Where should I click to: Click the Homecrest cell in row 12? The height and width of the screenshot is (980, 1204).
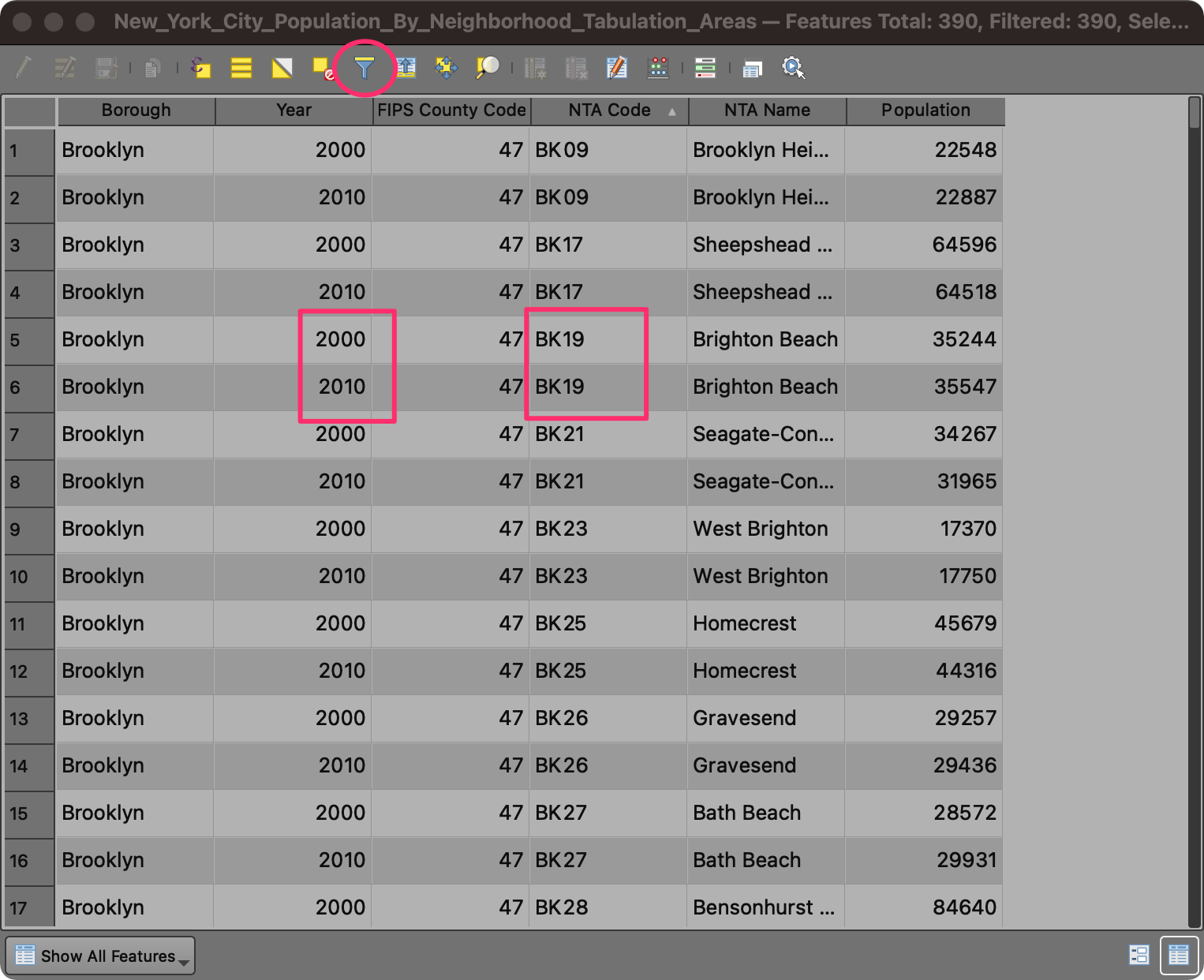[x=766, y=671]
